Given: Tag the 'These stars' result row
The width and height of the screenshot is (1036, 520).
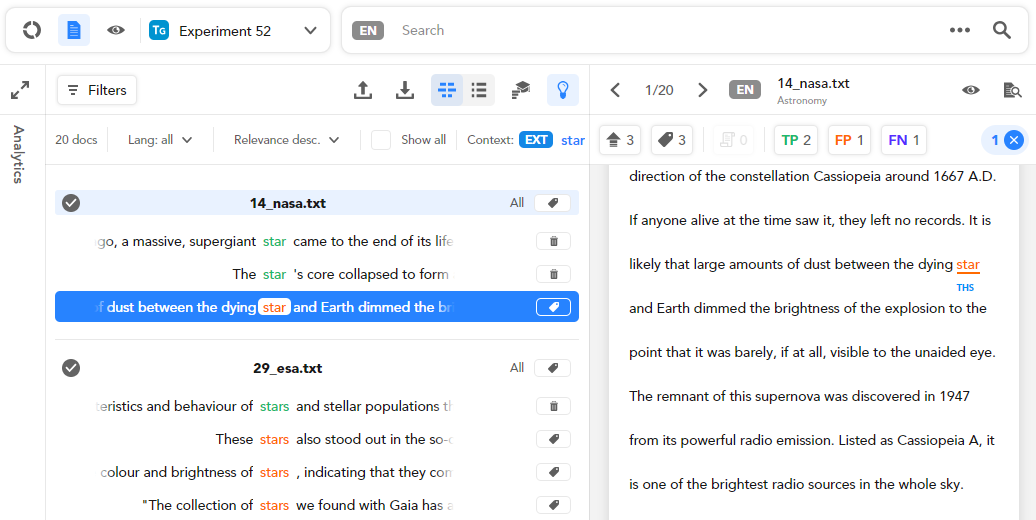Looking at the screenshot, I should [x=553, y=439].
